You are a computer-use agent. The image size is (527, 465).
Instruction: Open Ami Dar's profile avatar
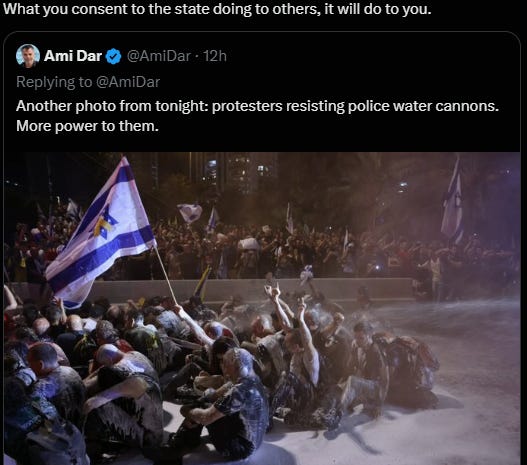point(28,55)
